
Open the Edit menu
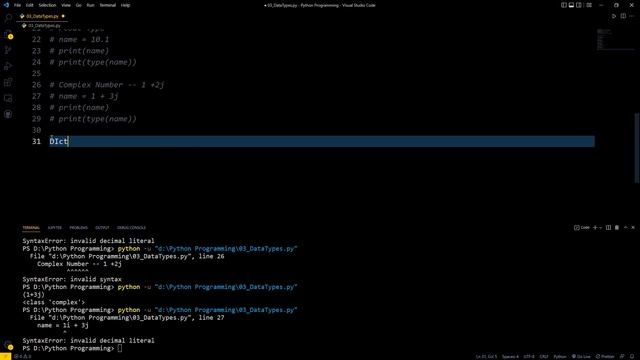[29, 5]
